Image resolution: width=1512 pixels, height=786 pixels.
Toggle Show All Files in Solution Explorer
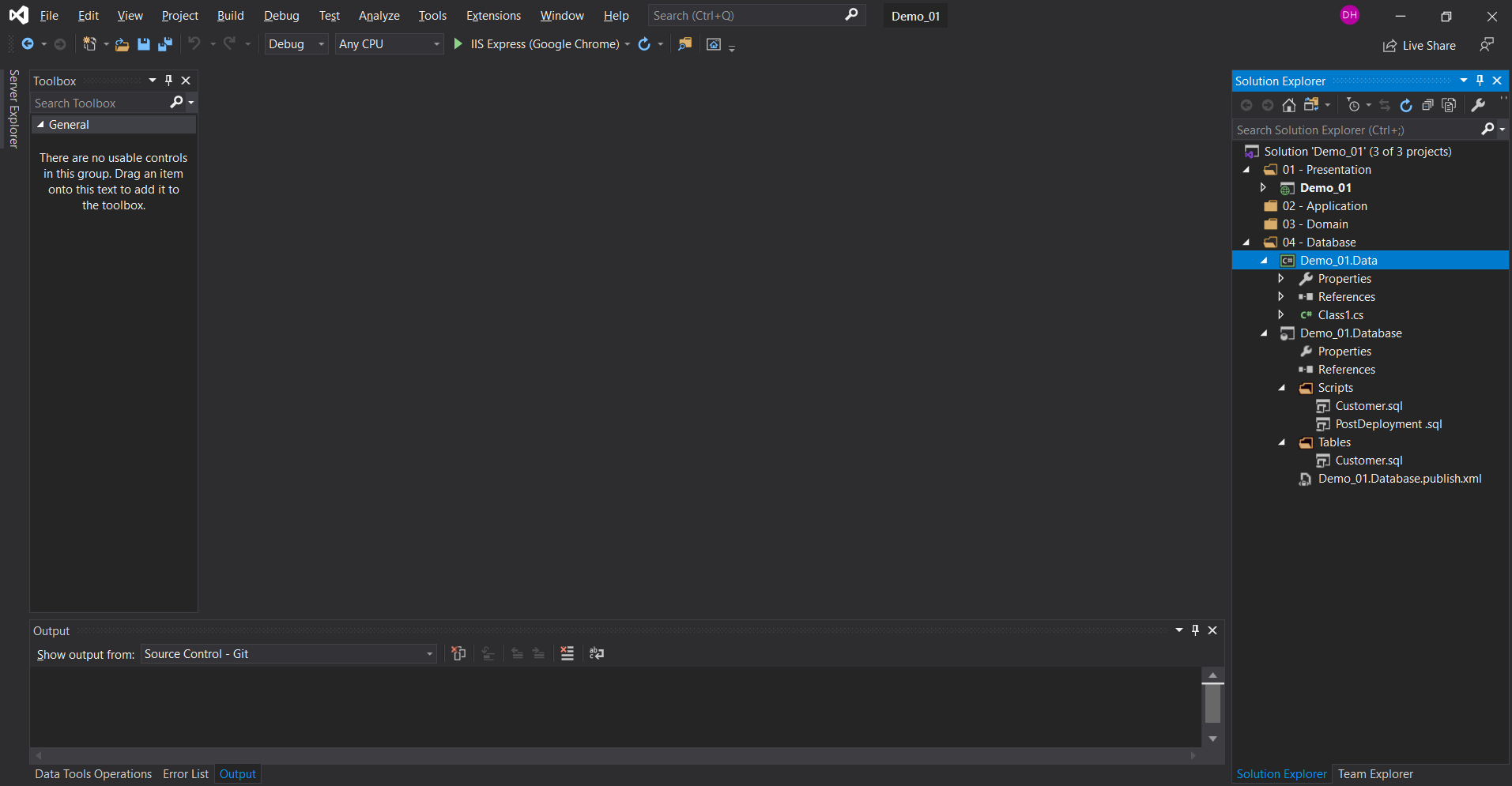coord(1449,105)
